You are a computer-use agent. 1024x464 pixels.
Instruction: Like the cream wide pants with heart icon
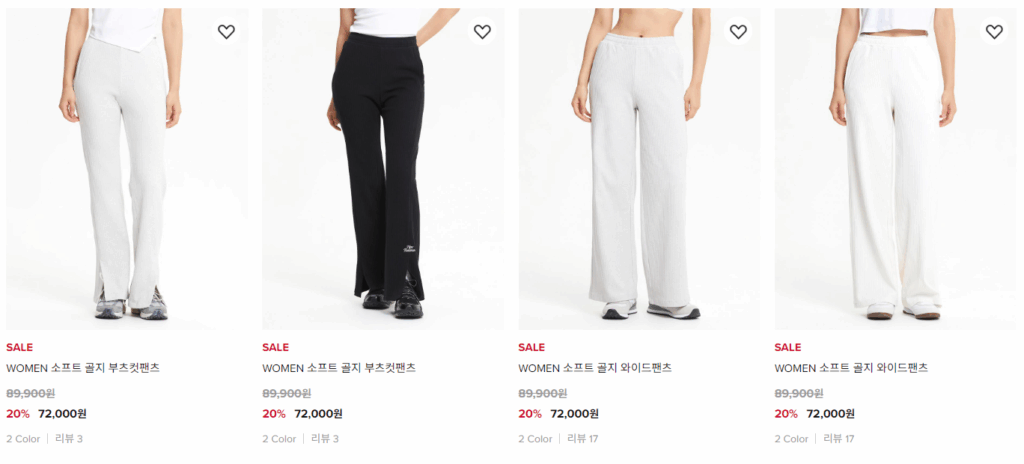[x=994, y=31]
